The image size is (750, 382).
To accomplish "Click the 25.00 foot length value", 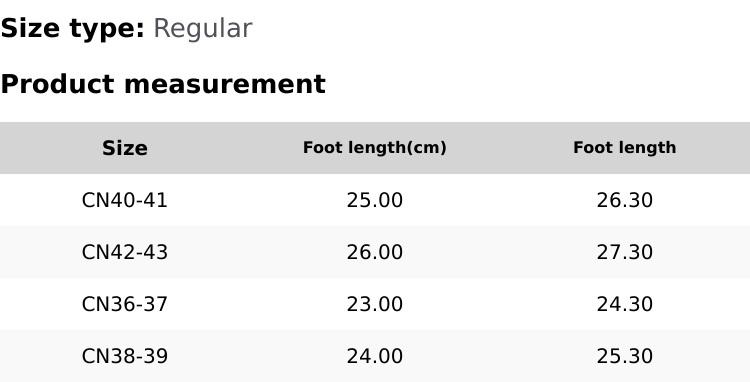I will point(375,200).
